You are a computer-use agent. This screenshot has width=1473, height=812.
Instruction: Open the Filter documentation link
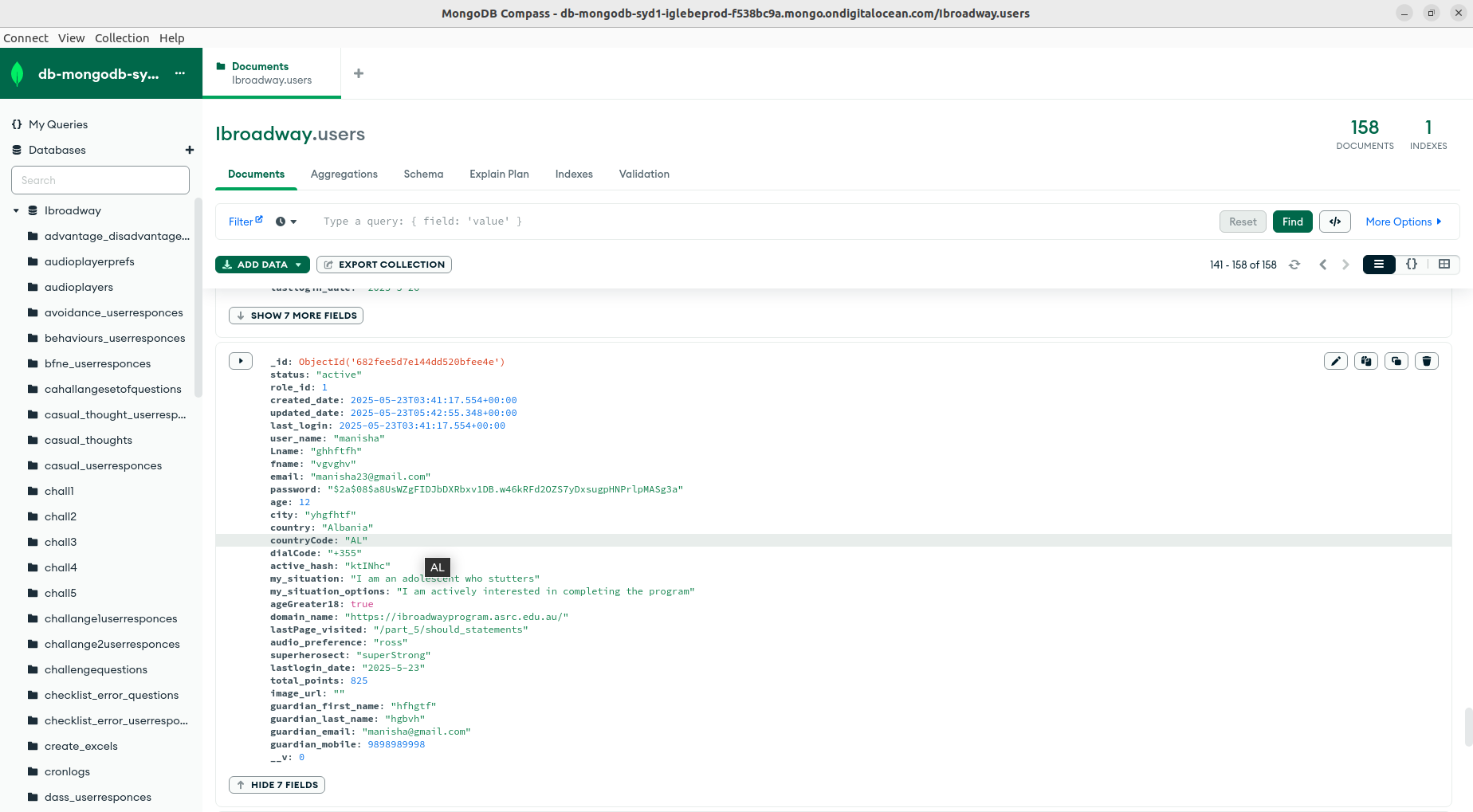pyautogui.click(x=245, y=222)
